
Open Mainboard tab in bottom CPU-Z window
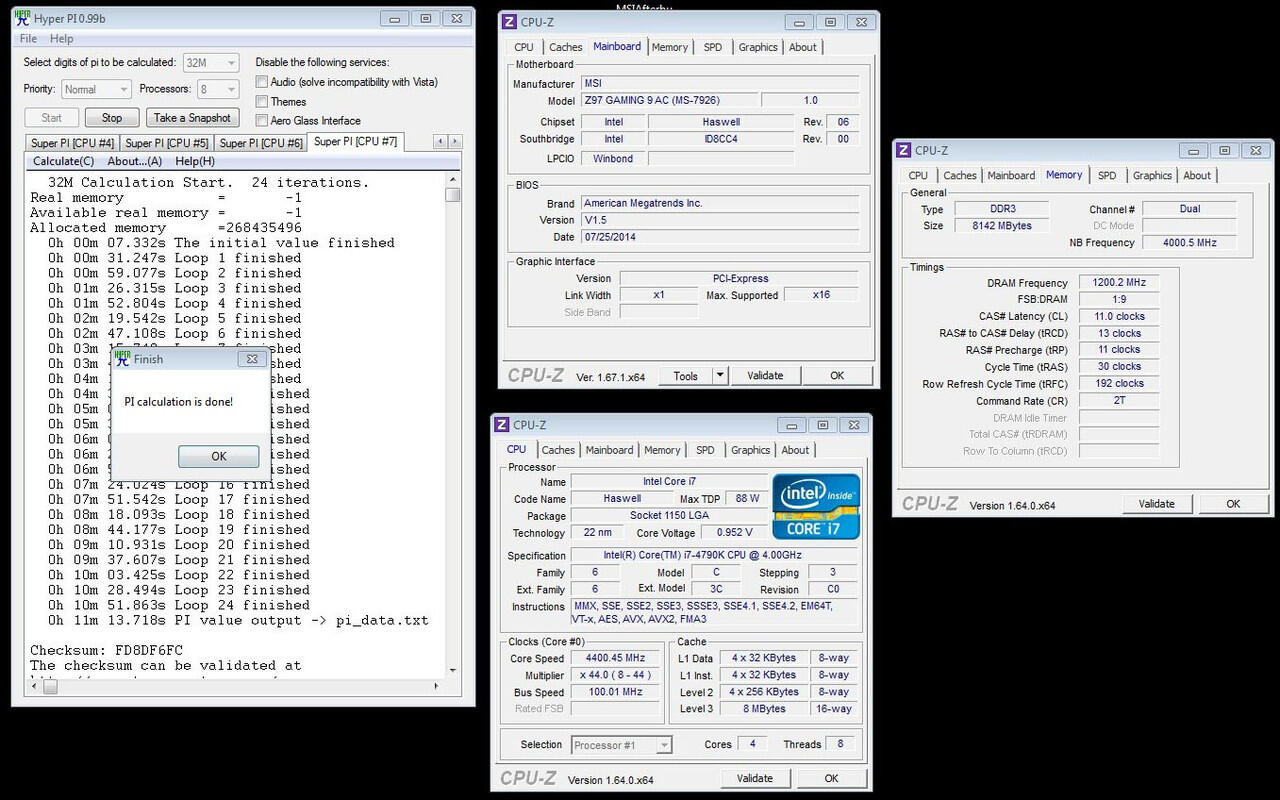click(x=610, y=450)
